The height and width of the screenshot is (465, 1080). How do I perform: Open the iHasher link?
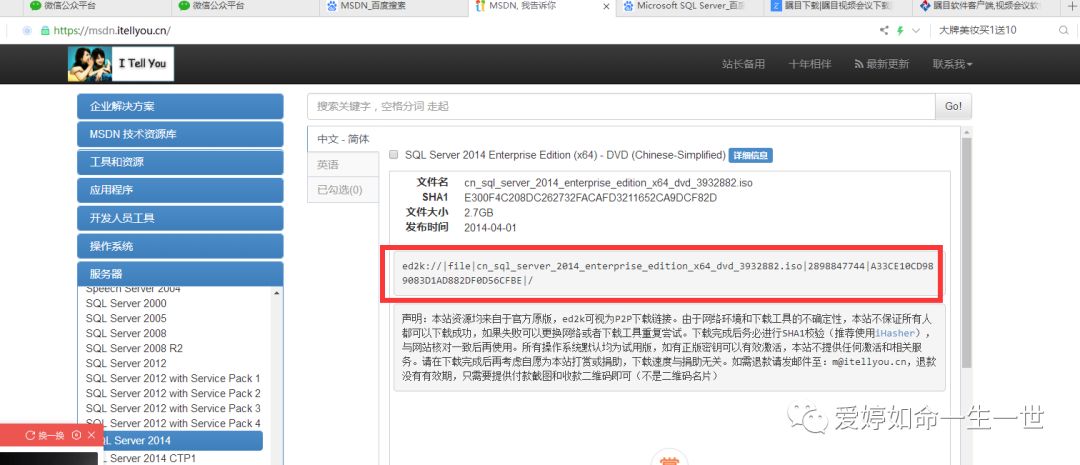coord(897,333)
